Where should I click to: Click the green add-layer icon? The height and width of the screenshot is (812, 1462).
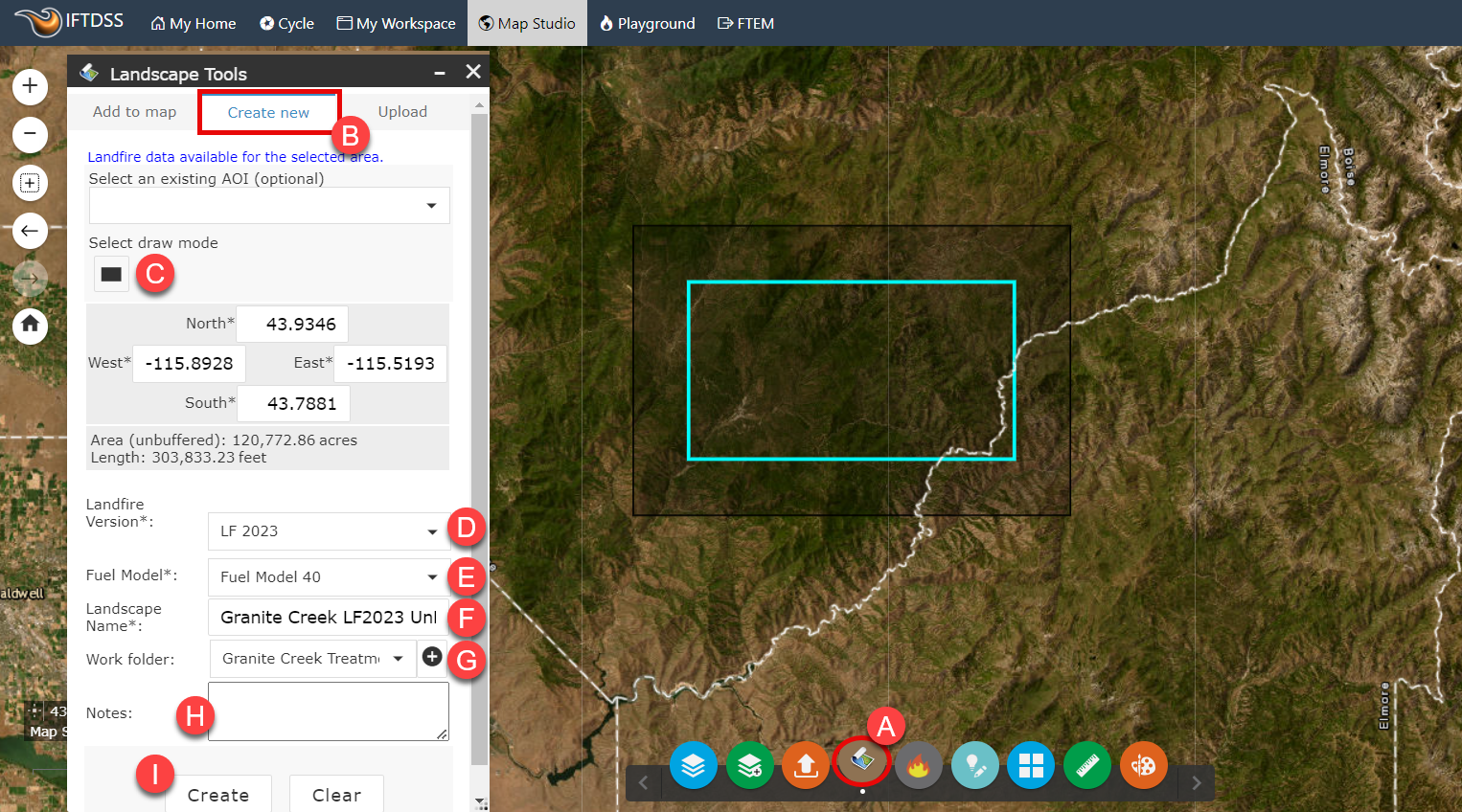(x=749, y=765)
